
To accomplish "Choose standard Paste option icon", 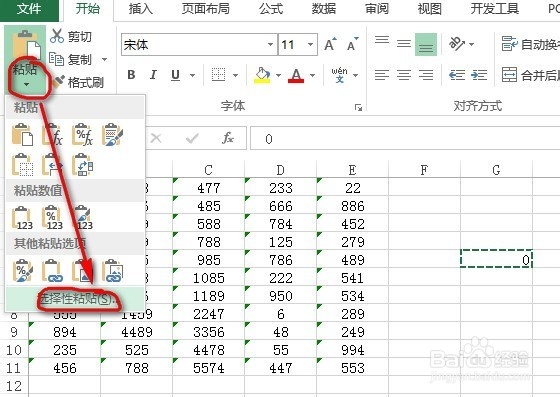I will coord(22,135).
